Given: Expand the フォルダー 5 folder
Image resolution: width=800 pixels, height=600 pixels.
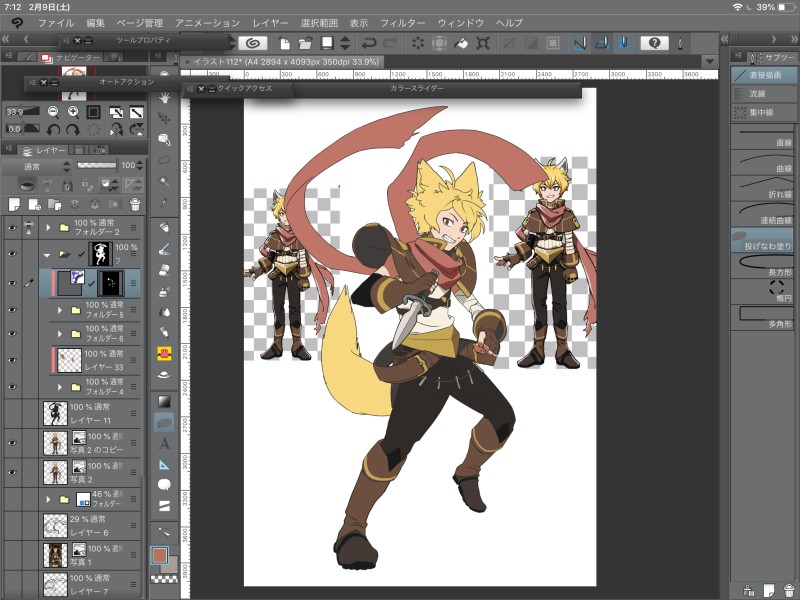Looking at the screenshot, I should coord(59,310).
